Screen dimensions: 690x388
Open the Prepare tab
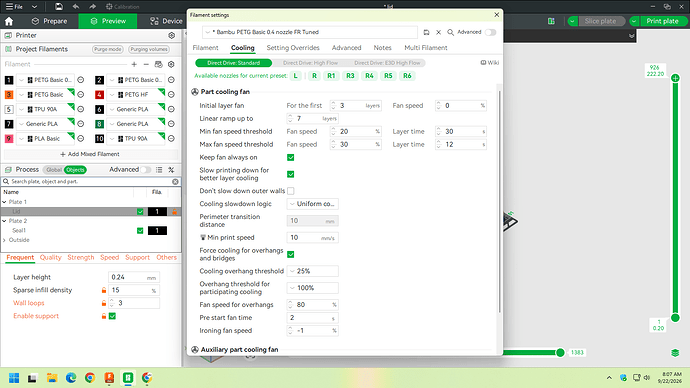click(x=49, y=21)
